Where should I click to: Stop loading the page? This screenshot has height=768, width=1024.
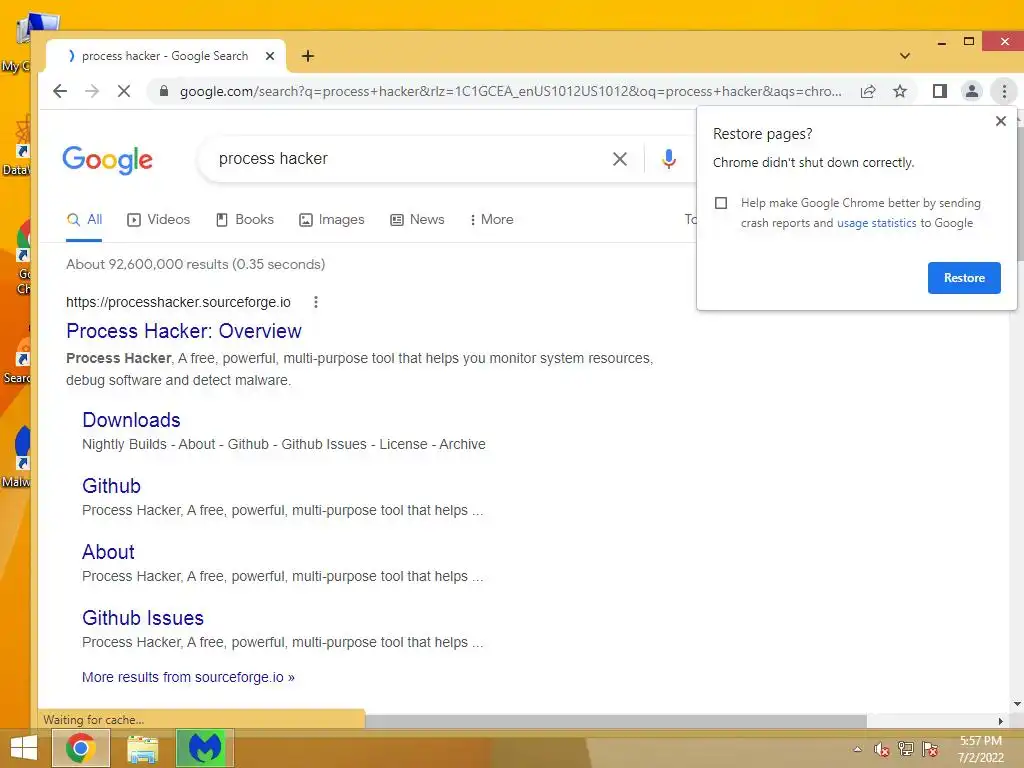point(123,91)
